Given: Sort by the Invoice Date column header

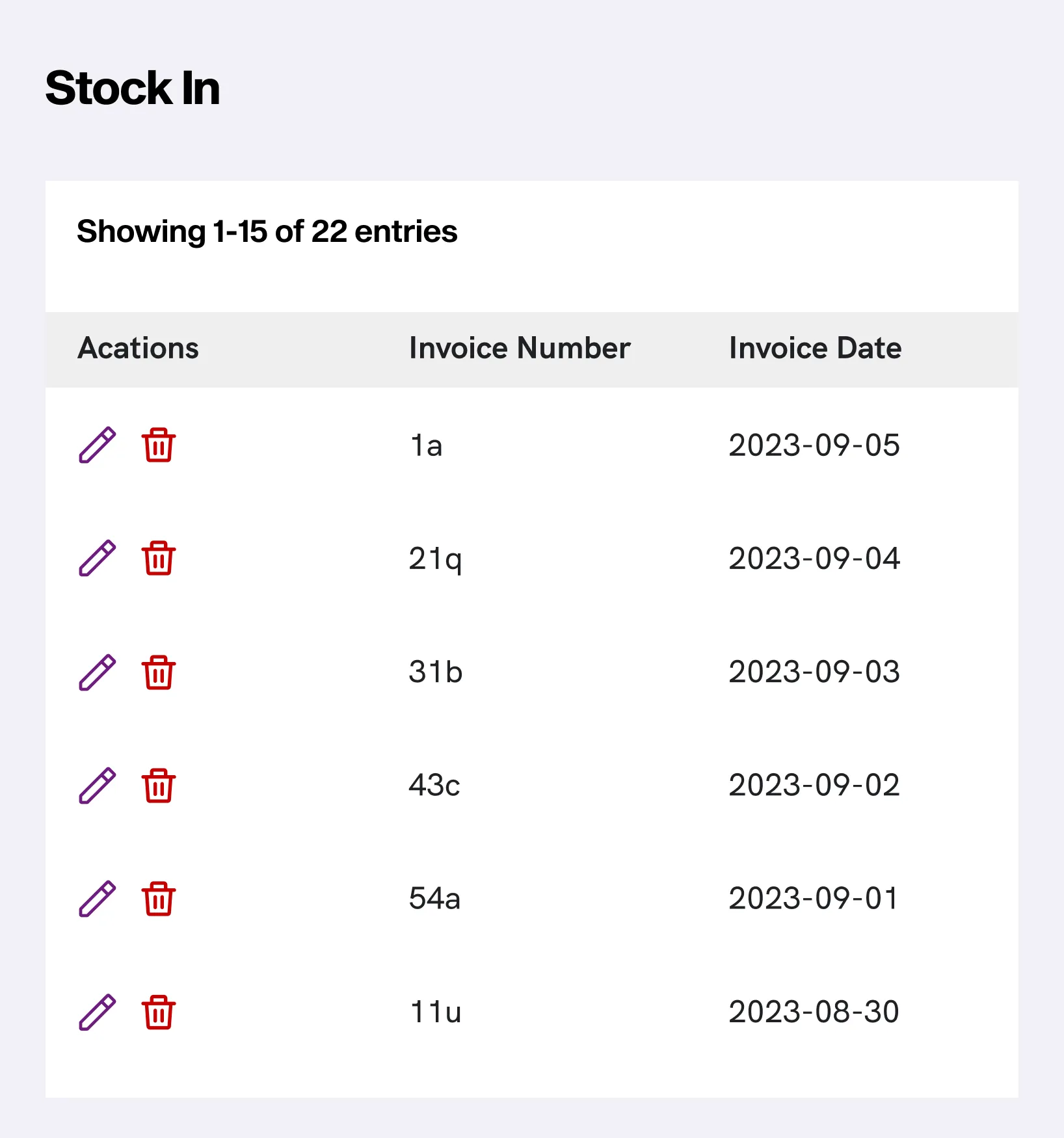Looking at the screenshot, I should coord(815,349).
